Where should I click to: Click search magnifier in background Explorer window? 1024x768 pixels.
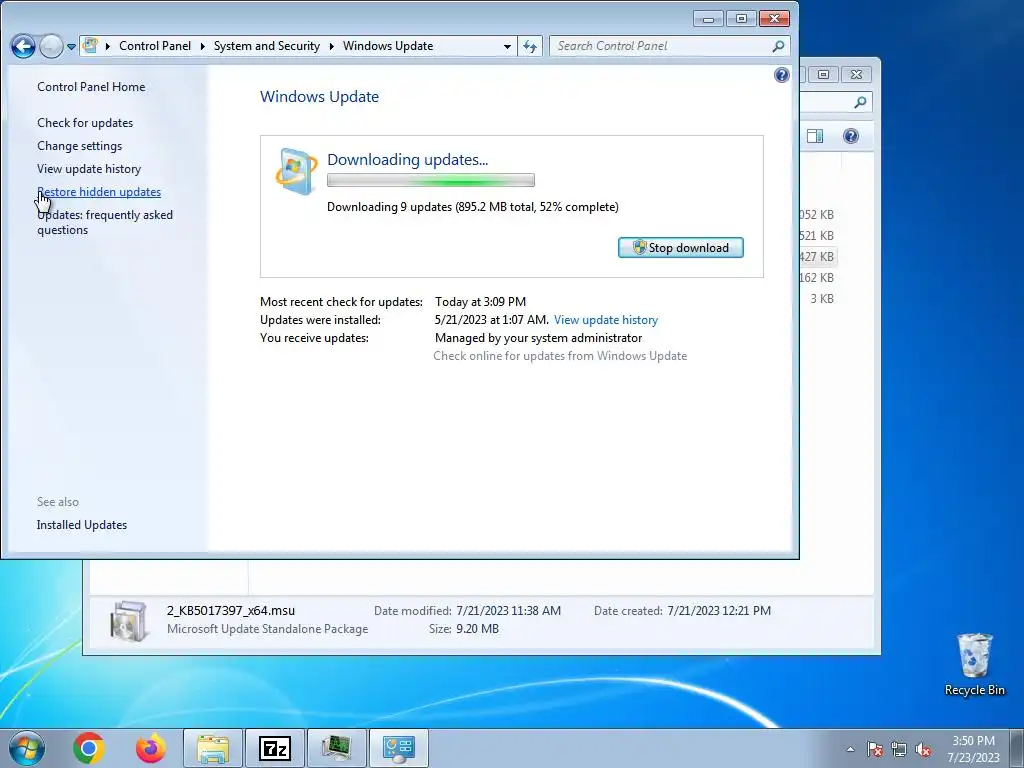(860, 103)
